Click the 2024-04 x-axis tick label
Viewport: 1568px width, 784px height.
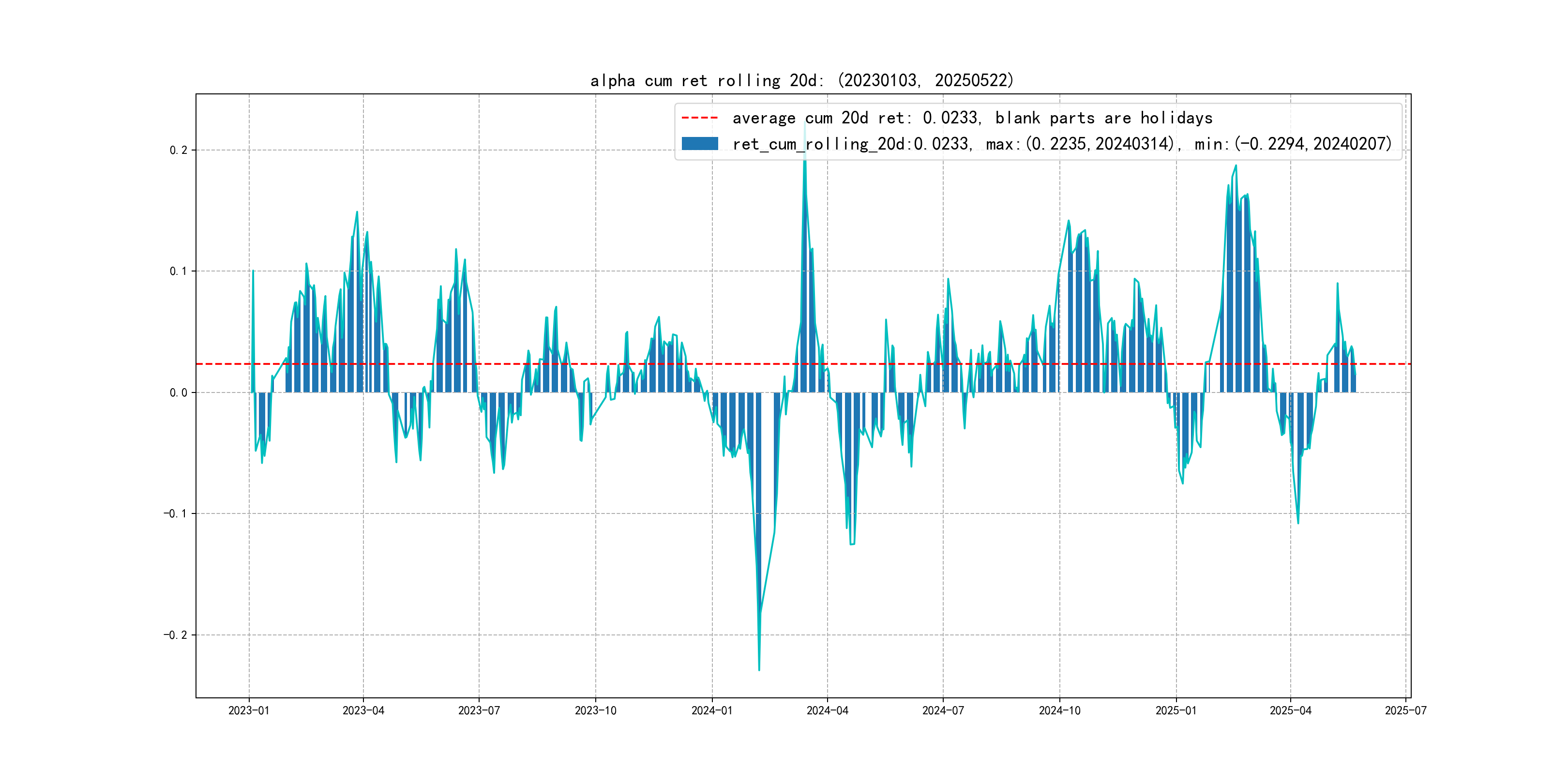click(x=827, y=710)
